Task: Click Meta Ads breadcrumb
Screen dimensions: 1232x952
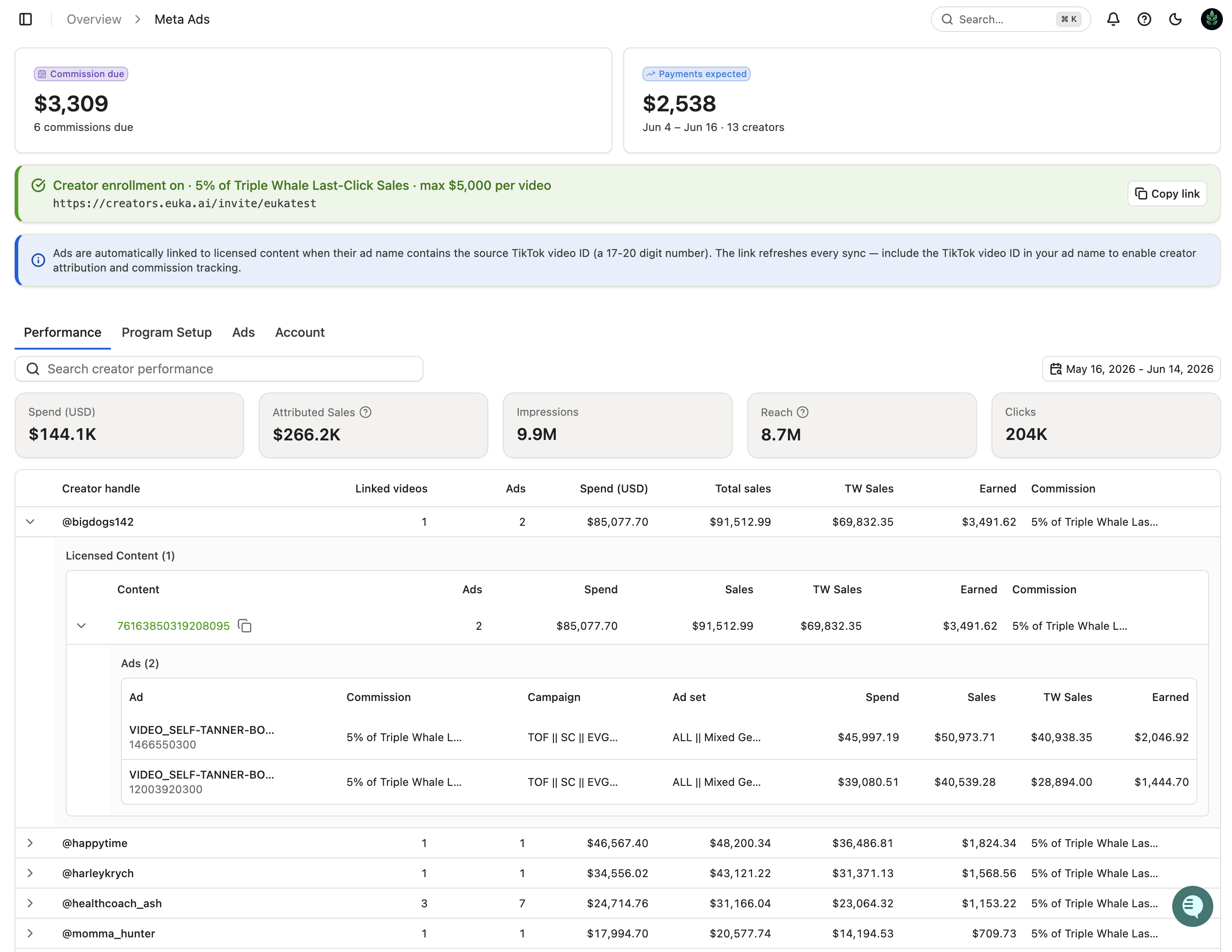Action: click(x=182, y=19)
